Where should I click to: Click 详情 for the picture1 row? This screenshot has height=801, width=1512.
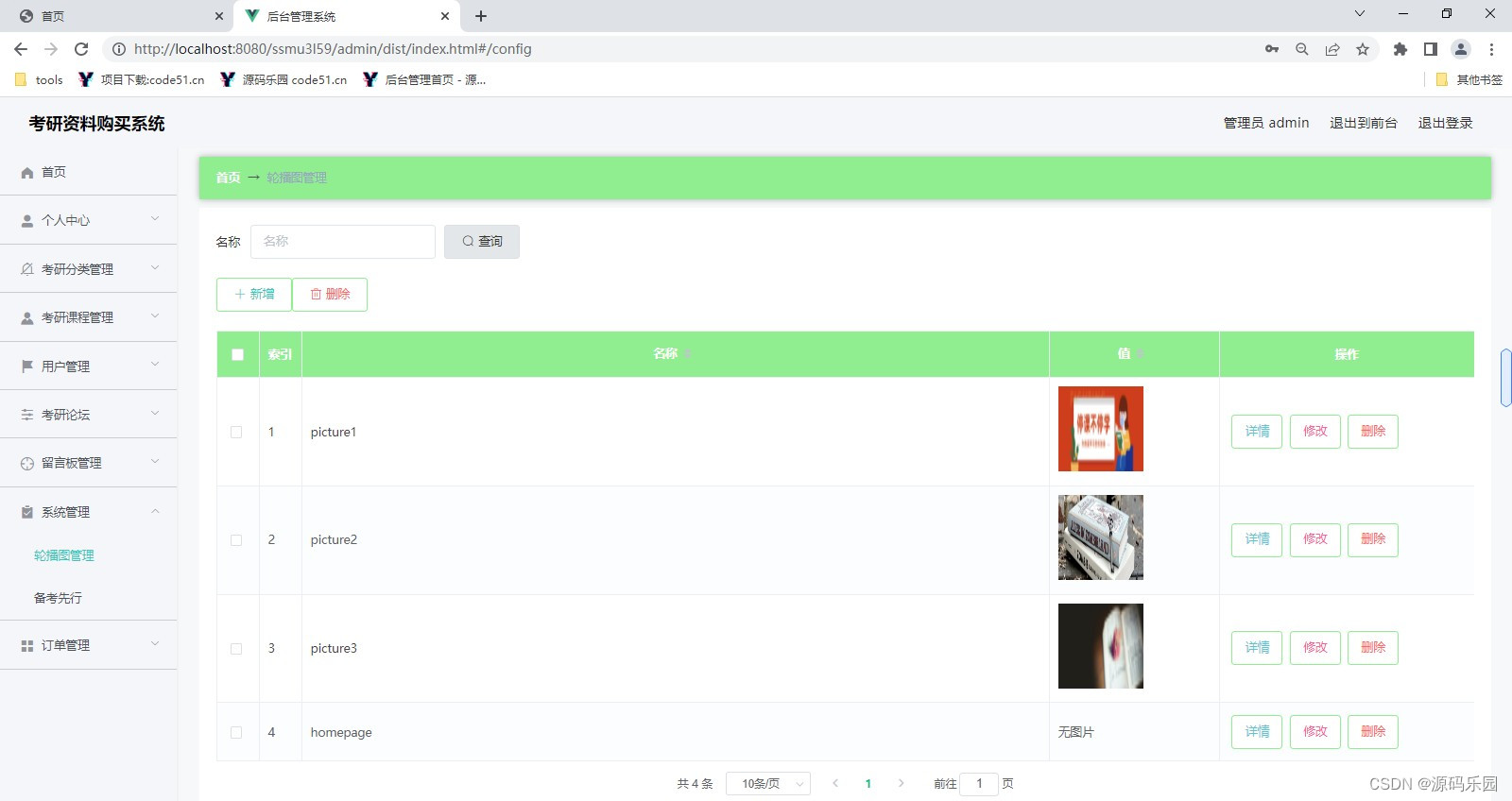tap(1257, 432)
